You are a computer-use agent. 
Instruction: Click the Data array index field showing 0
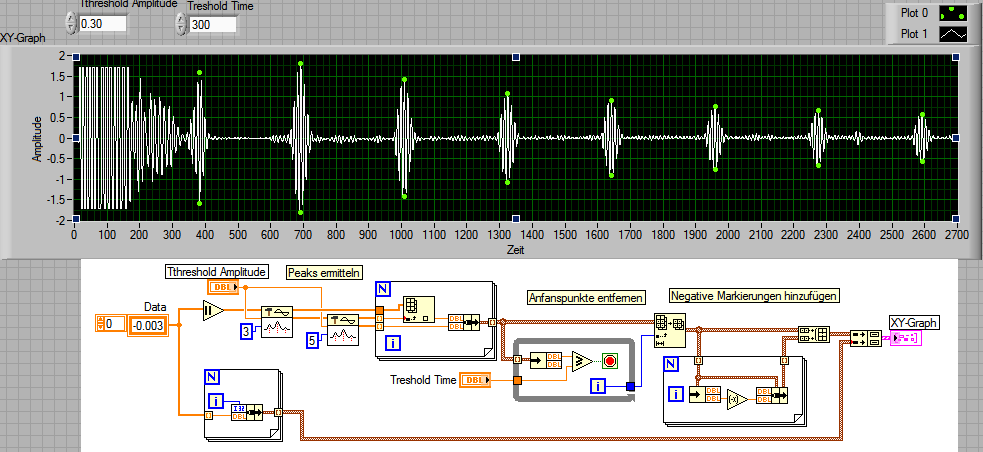pos(115,323)
